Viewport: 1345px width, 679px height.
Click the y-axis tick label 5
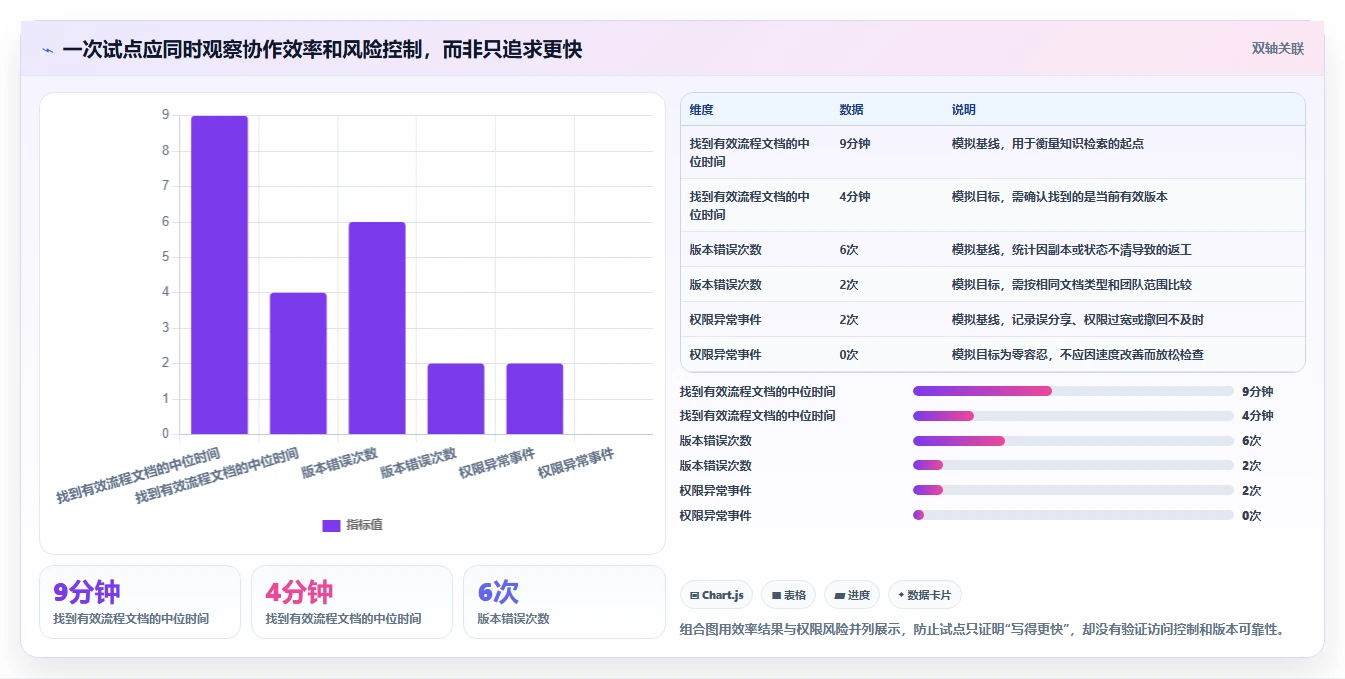tap(166, 257)
